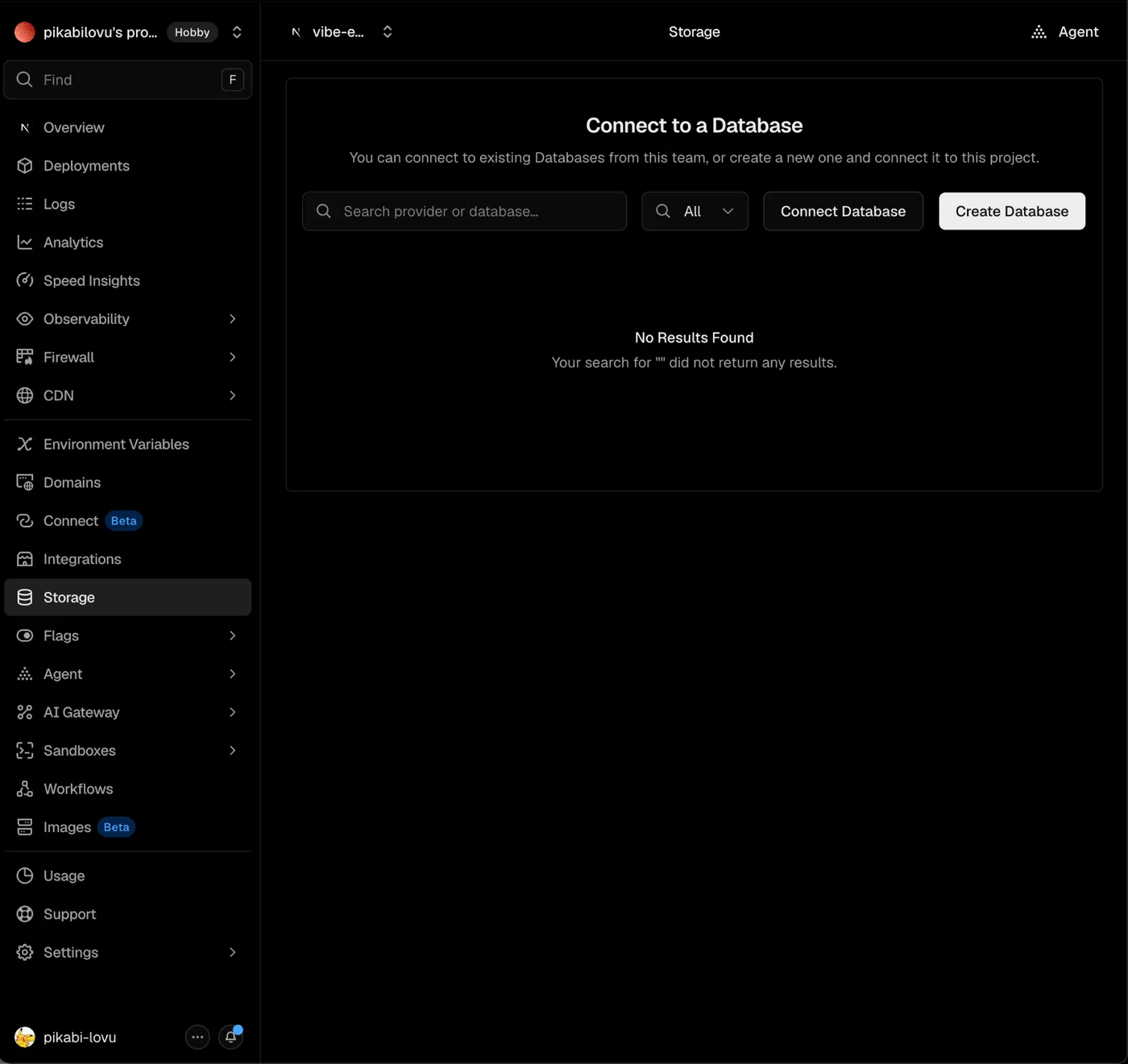The width and height of the screenshot is (1128, 1064).
Task: Open the team switcher arrows
Action: point(237,32)
